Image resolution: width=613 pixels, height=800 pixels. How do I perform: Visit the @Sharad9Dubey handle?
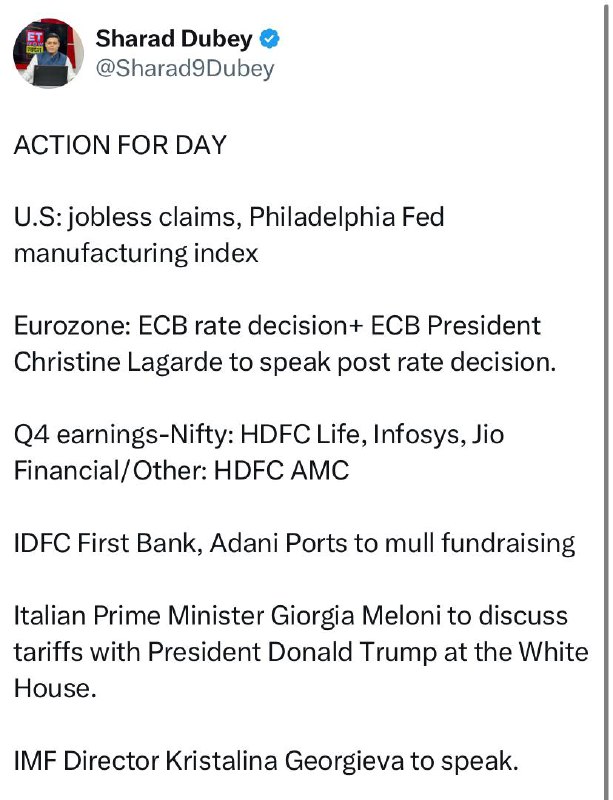(x=185, y=69)
